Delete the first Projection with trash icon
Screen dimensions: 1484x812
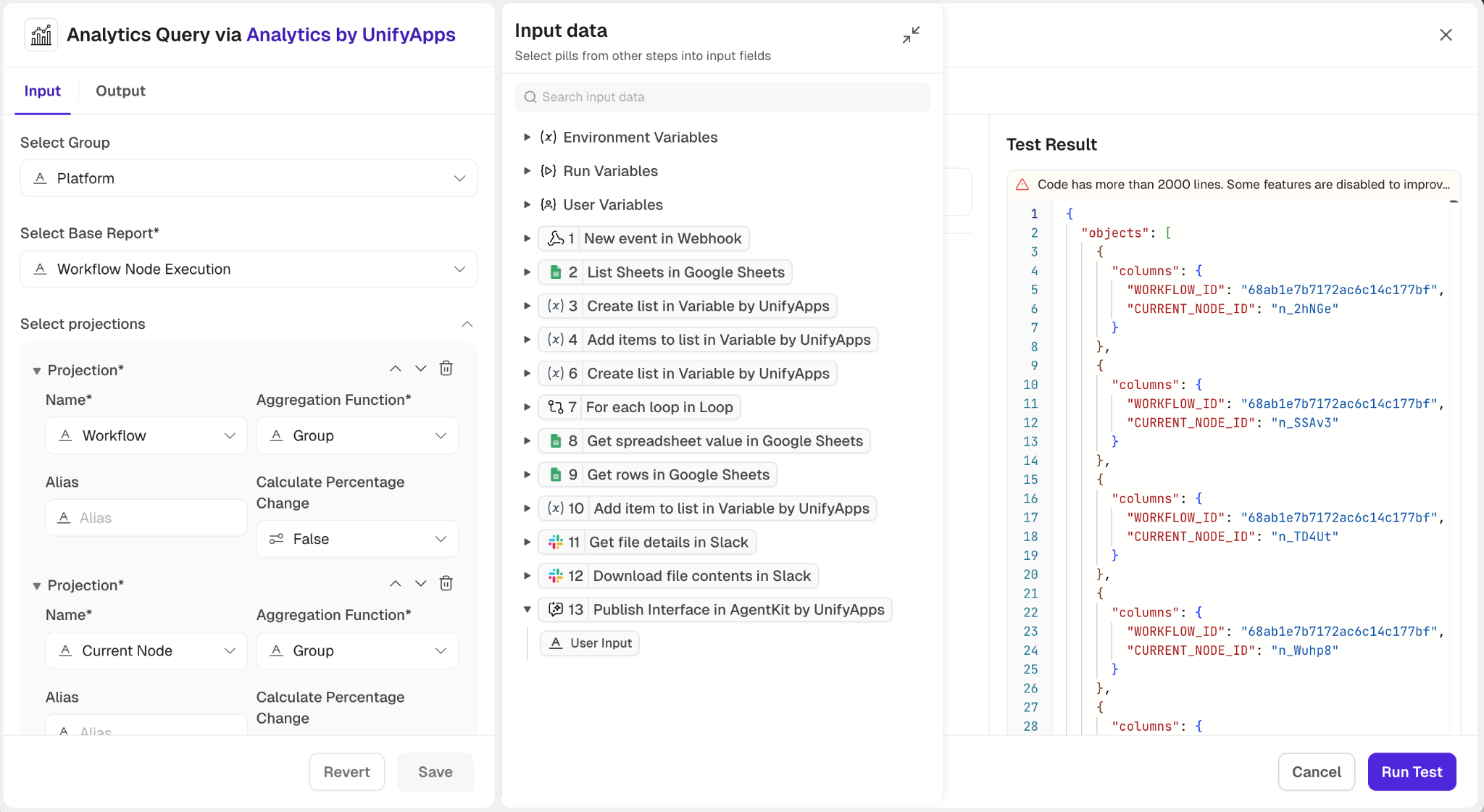(446, 369)
